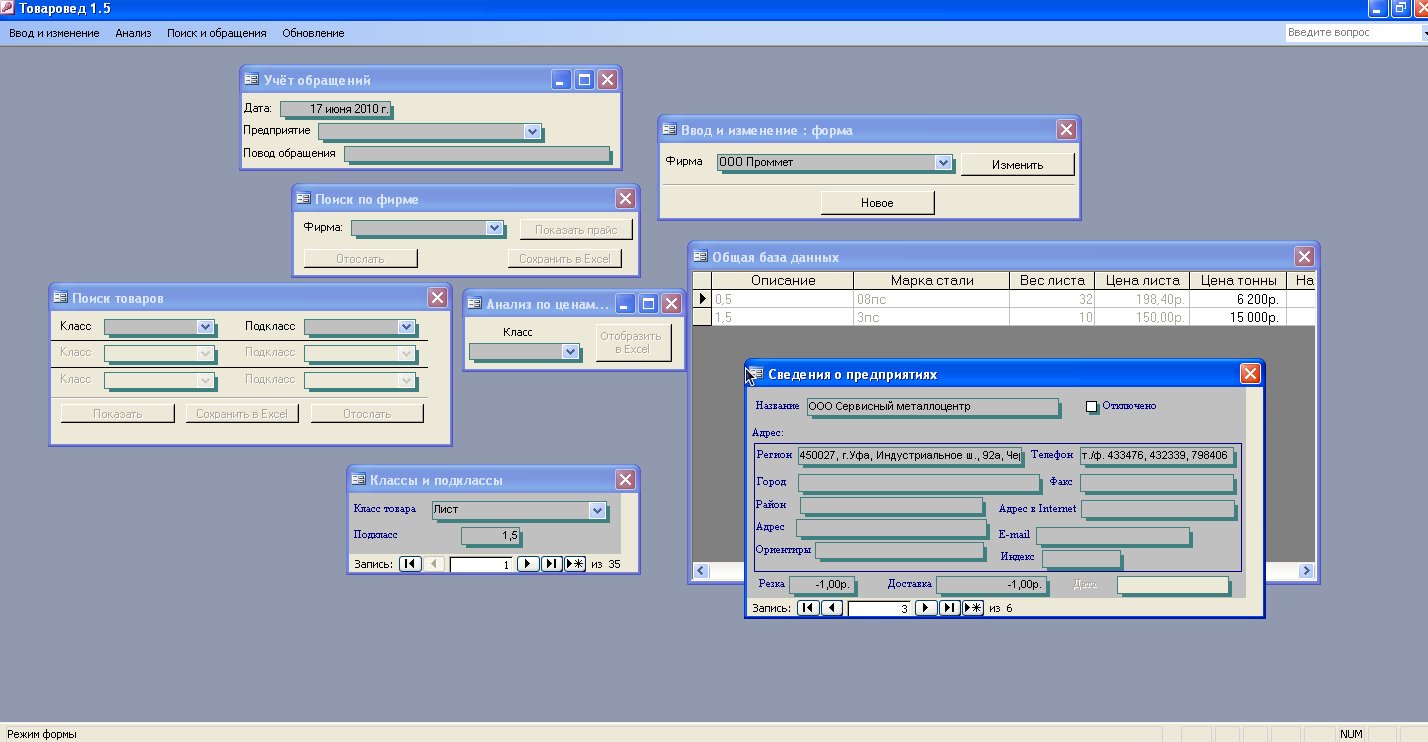Open the Анализ menu

tap(133, 33)
